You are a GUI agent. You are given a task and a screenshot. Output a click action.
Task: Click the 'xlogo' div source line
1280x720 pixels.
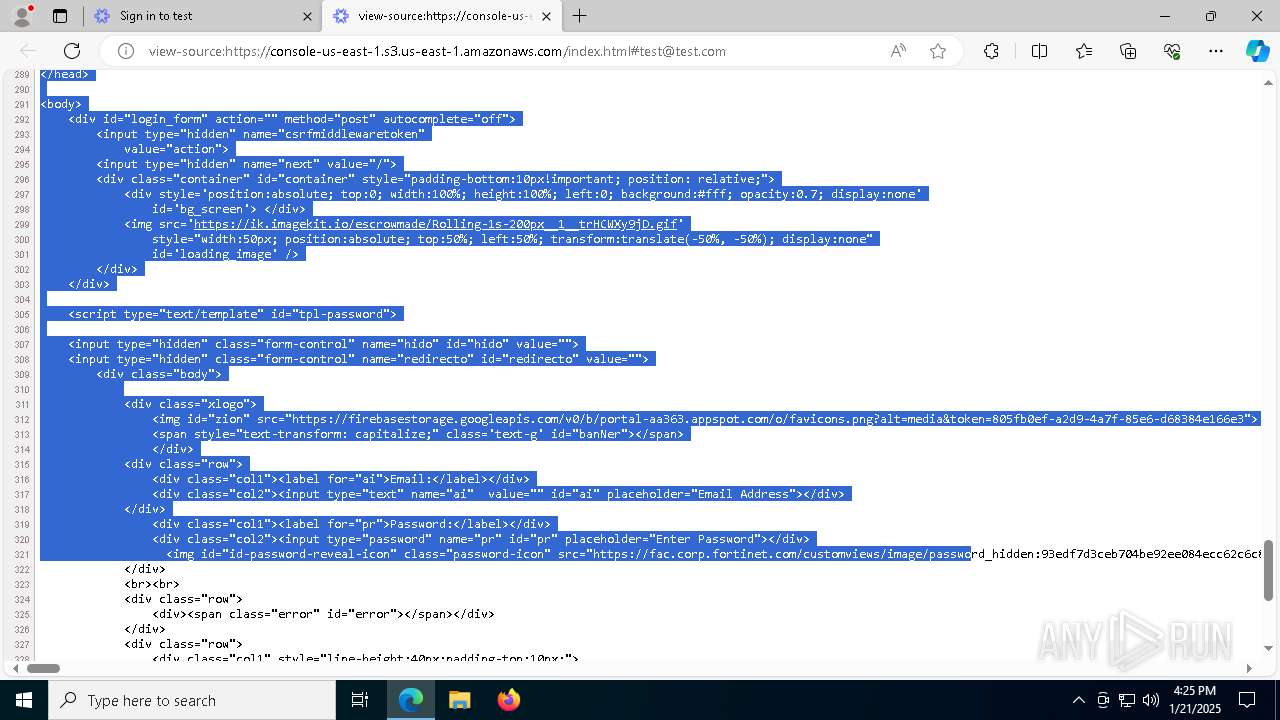pos(190,404)
